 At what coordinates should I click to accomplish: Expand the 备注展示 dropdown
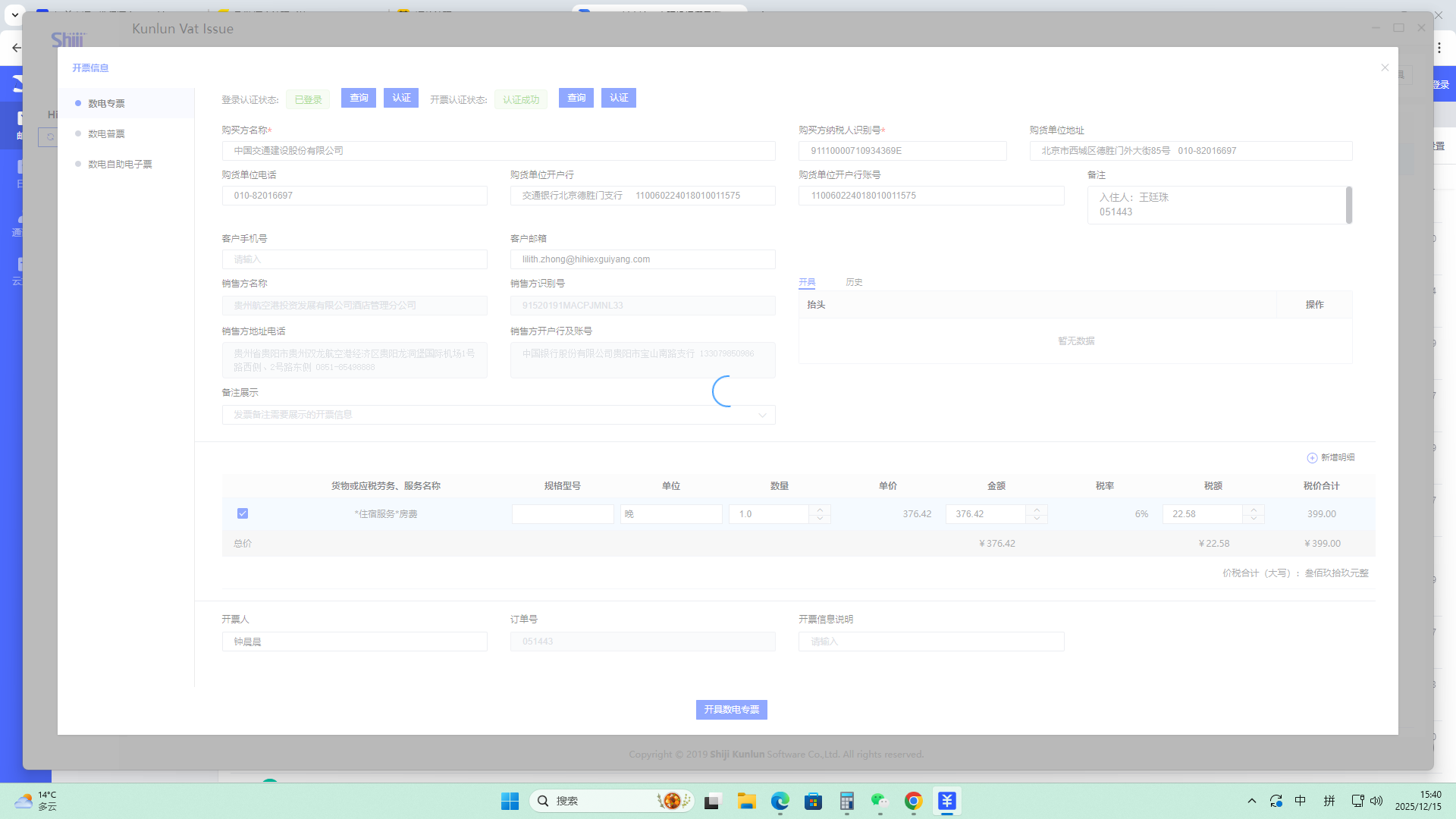click(762, 415)
